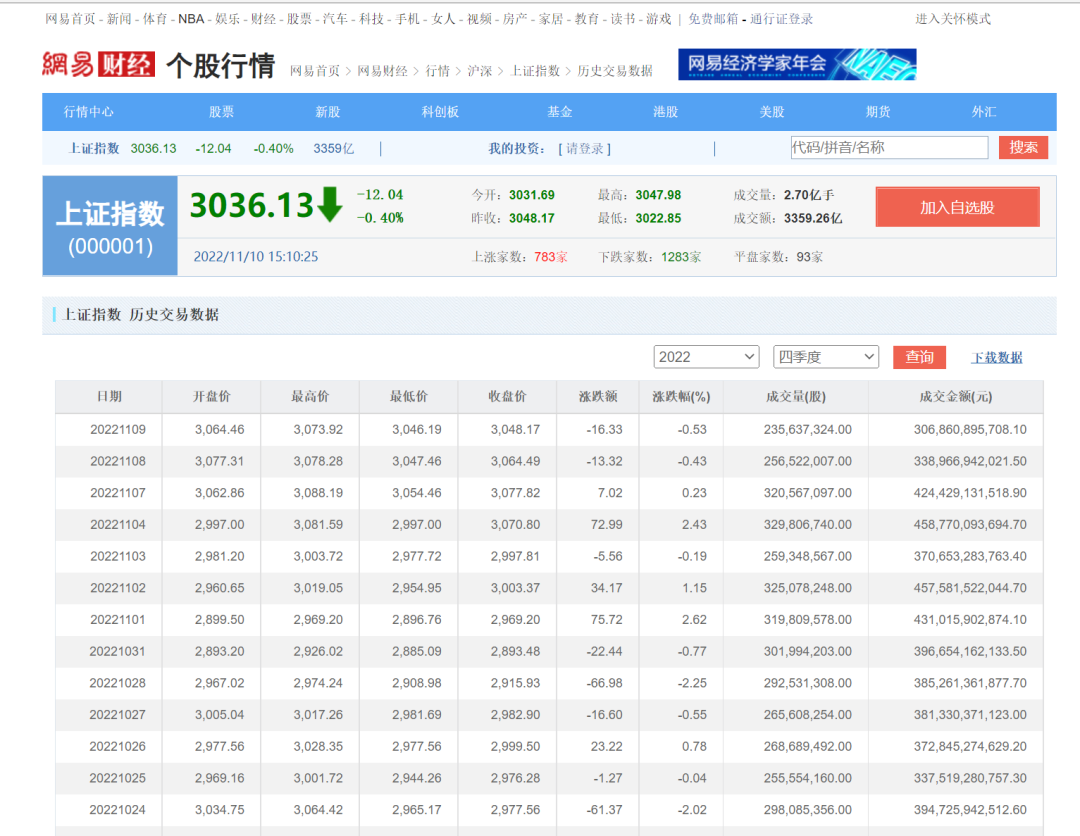1080x836 pixels.
Task: Go to 港股 in the navigation bar
Action: pos(665,112)
